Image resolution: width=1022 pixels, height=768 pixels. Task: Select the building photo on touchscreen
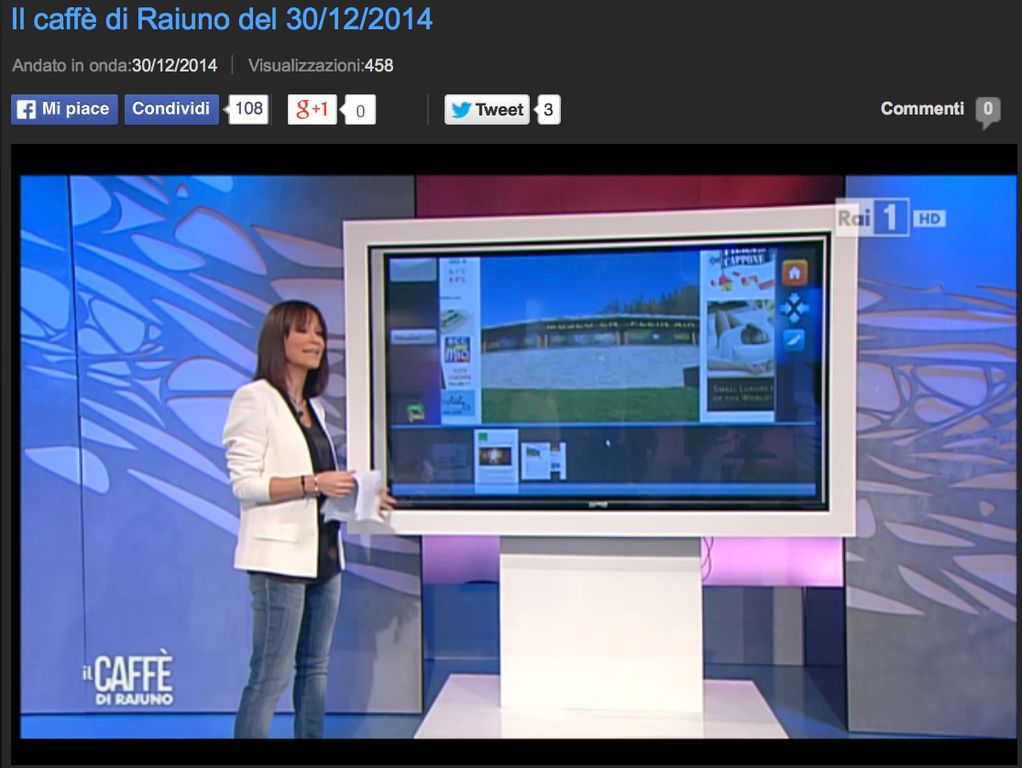[589, 337]
